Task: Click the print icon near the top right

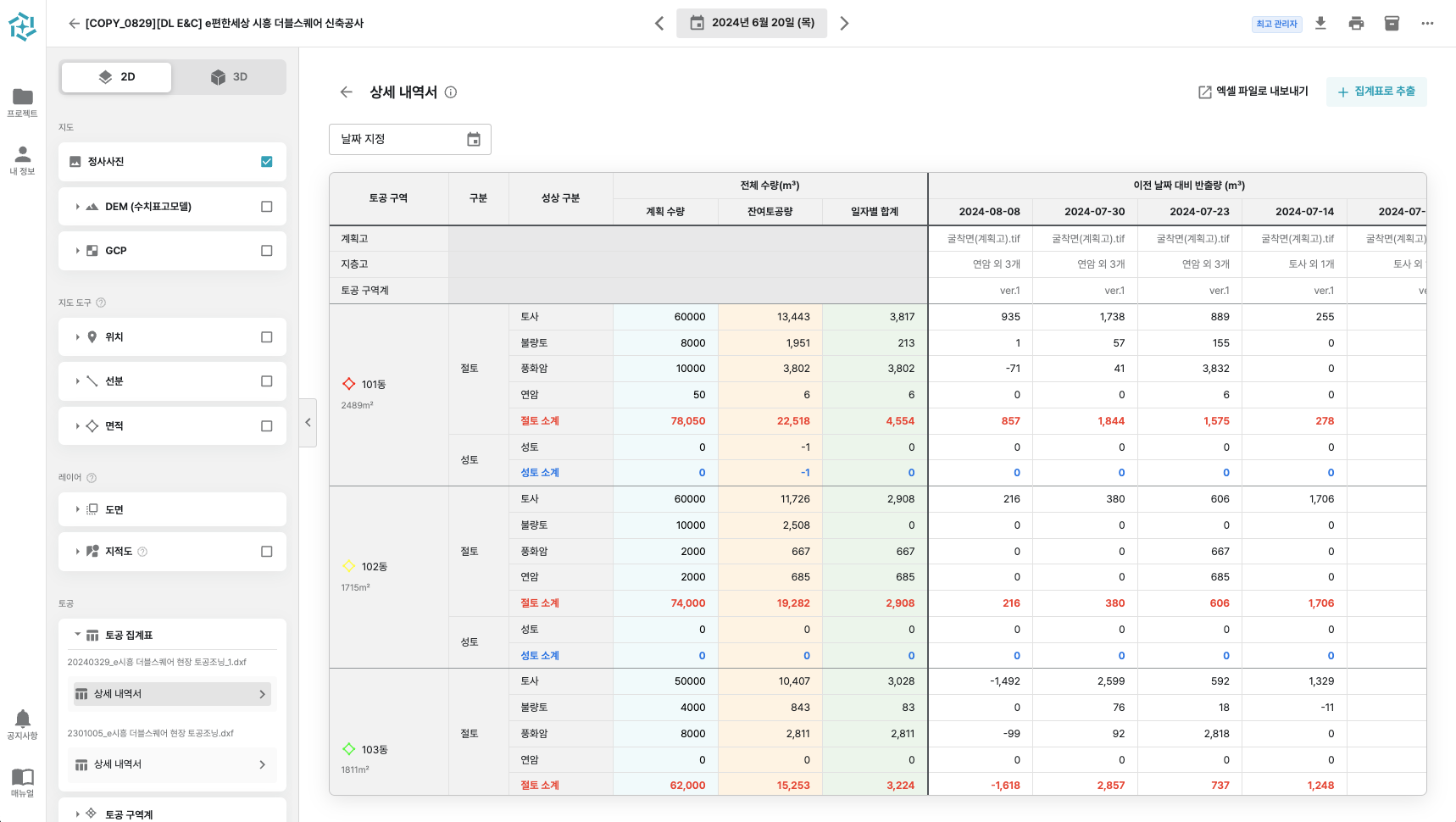Action: click(1356, 23)
